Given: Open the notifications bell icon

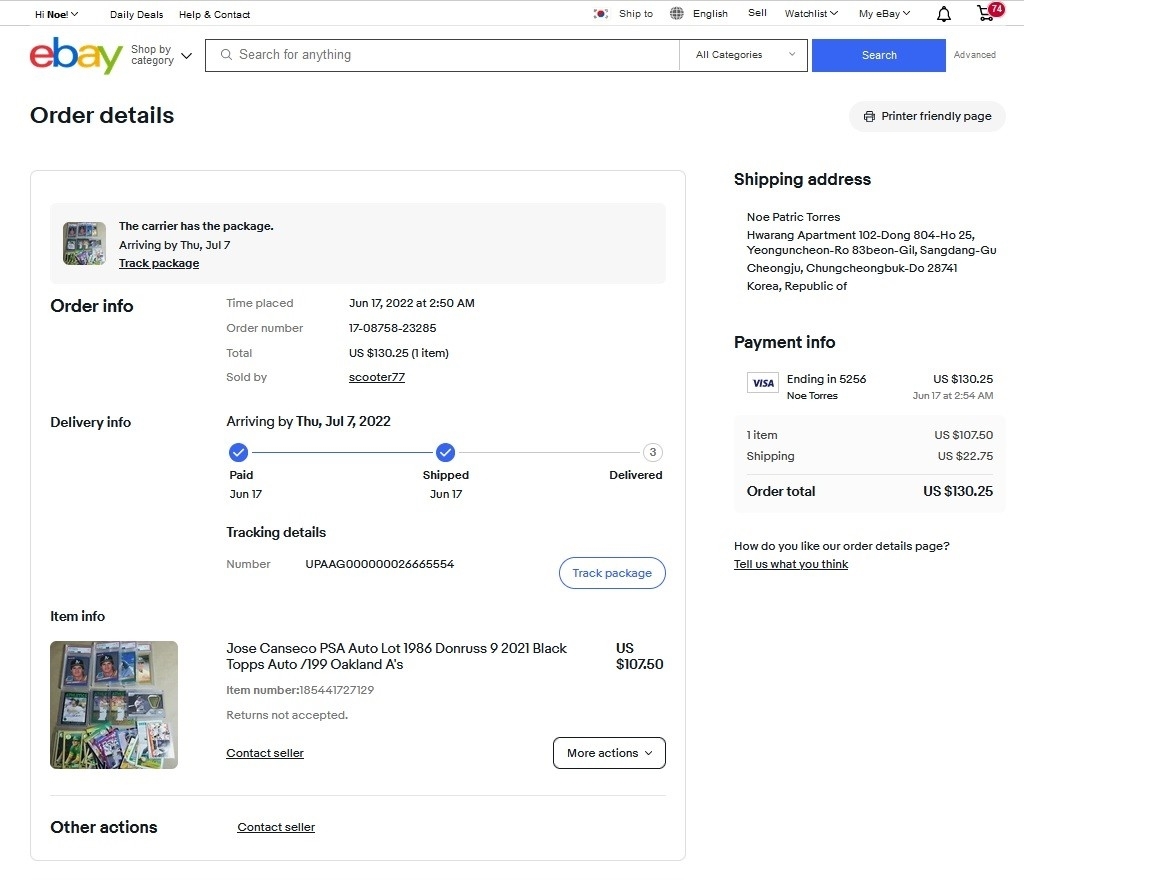Looking at the screenshot, I should pyautogui.click(x=943, y=14).
